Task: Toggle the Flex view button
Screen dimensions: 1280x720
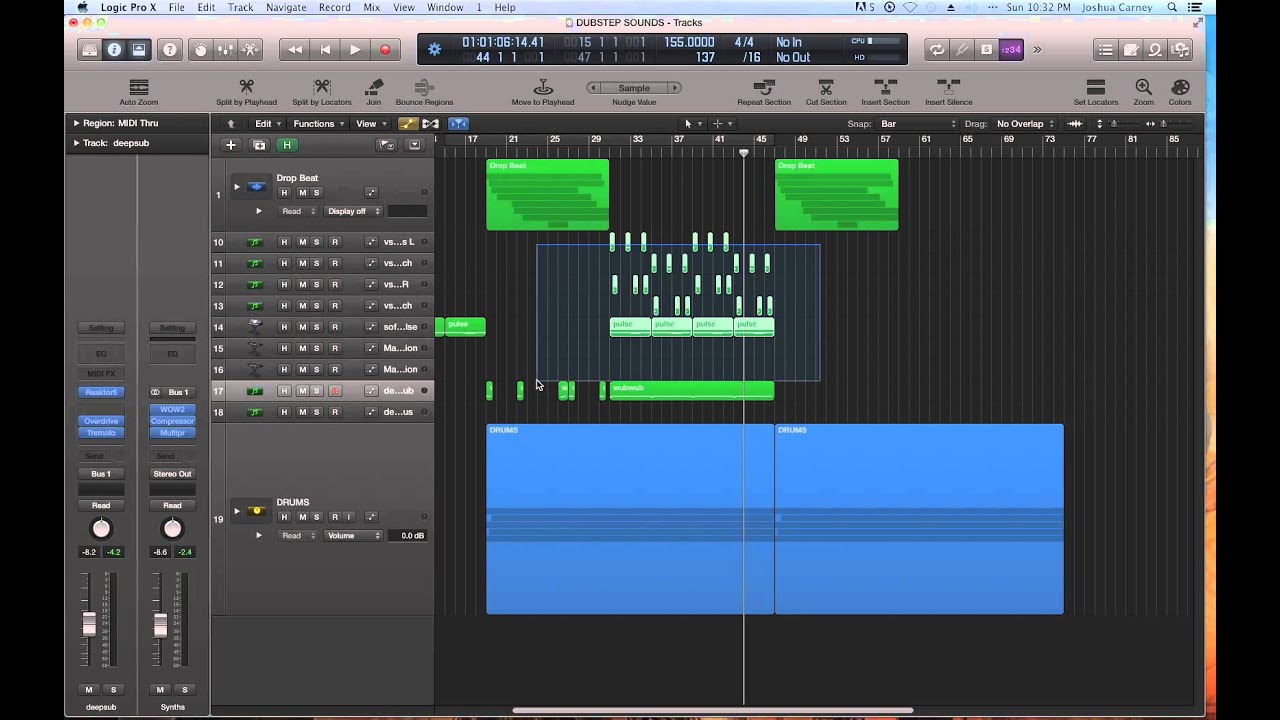Action: [x=431, y=124]
